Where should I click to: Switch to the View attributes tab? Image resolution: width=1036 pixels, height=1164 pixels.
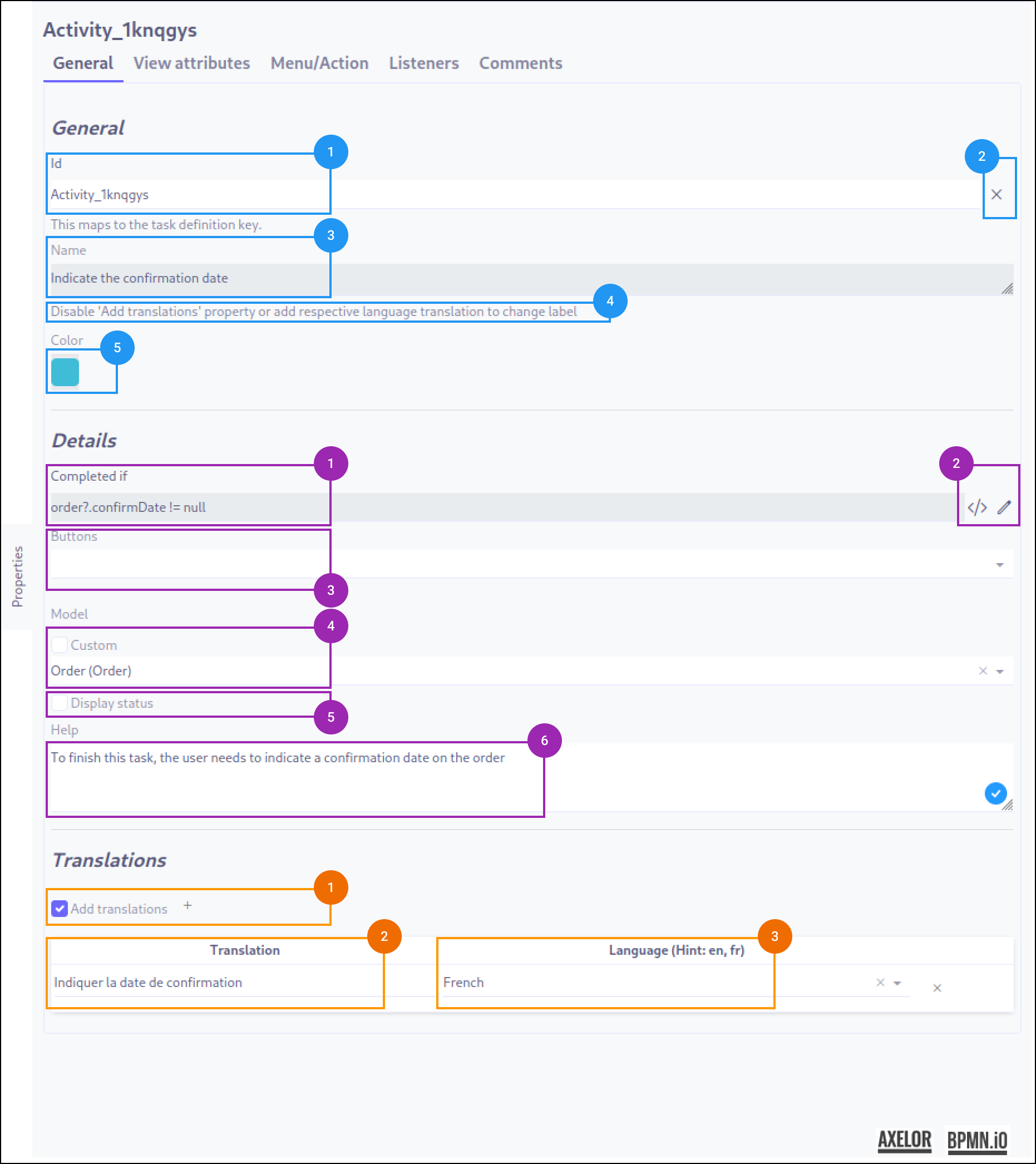(191, 63)
